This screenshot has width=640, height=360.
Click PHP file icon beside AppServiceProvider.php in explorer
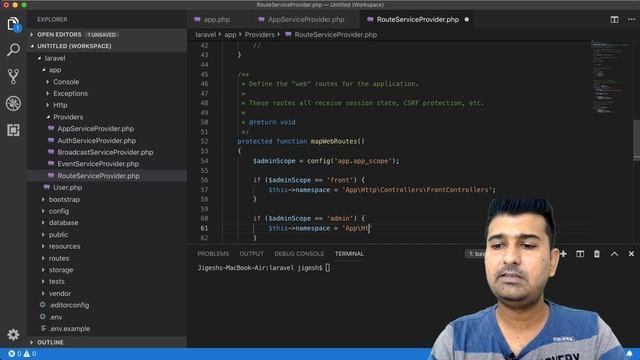click(51, 129)
